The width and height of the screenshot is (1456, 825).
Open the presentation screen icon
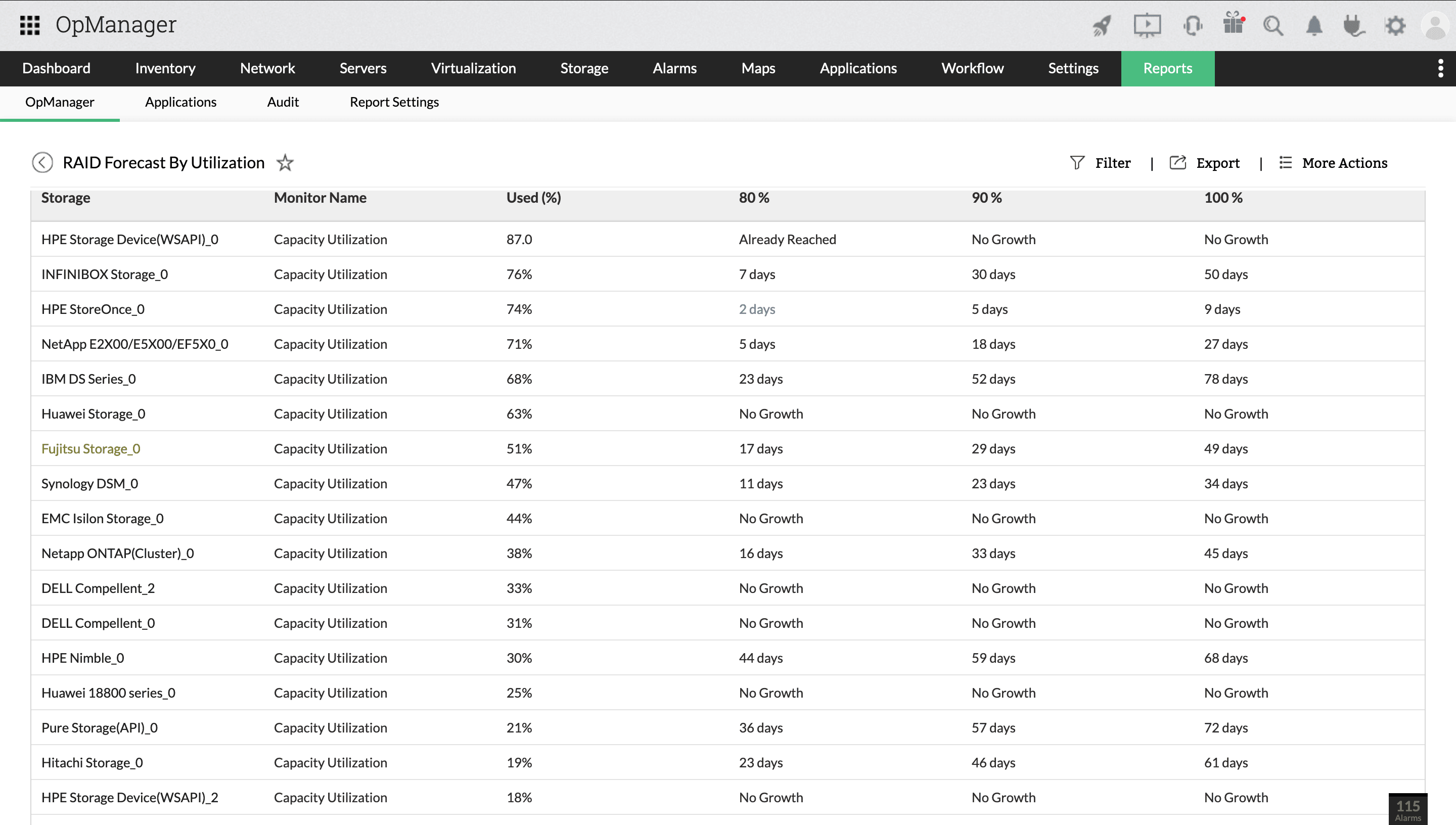pos(1147,25)
